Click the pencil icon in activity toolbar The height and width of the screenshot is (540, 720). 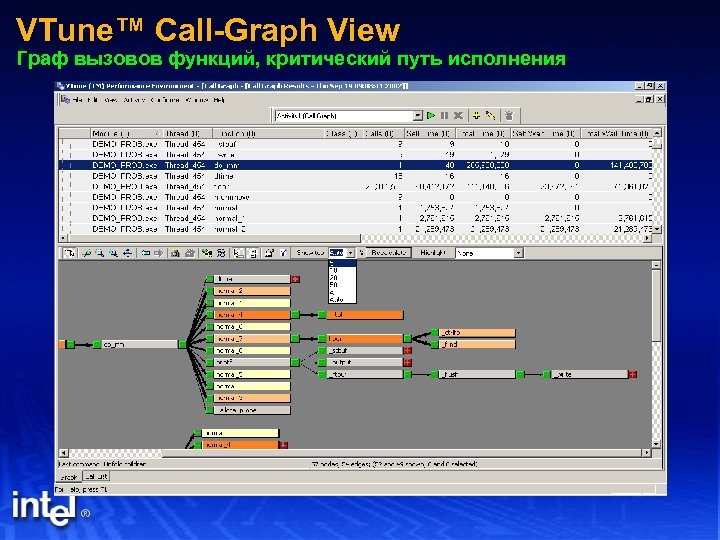click(490, 116)
